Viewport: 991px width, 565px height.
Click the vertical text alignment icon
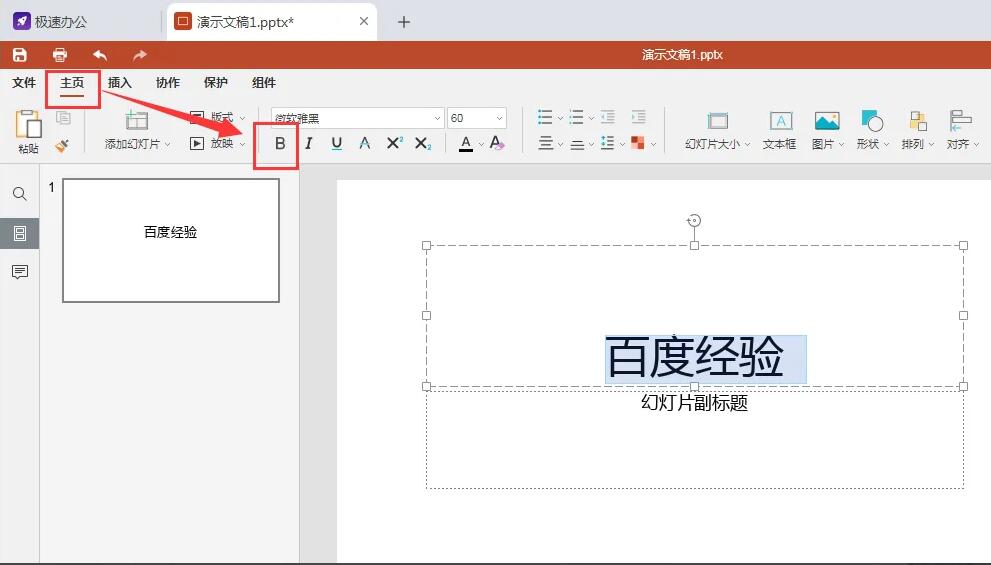tap(576, 145)
